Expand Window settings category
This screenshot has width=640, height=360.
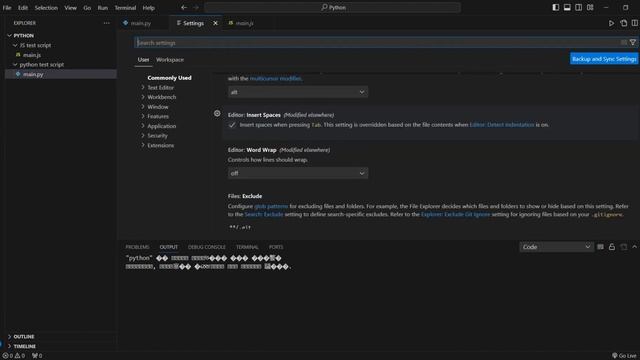point(158,107)
